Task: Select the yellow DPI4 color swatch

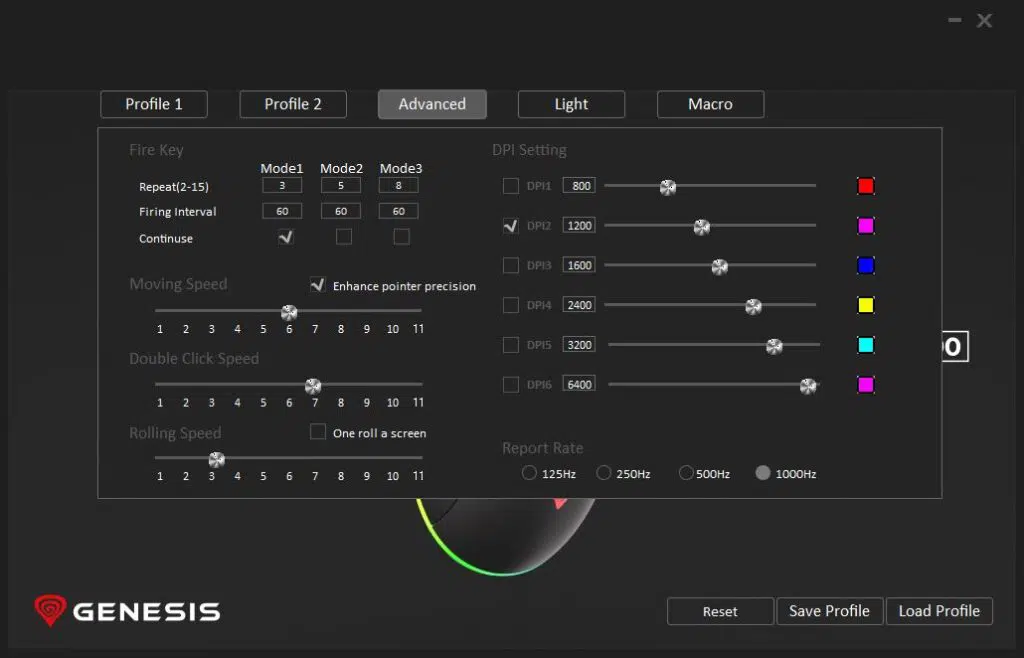Action: pyautogui.click(x=866, y=305)
